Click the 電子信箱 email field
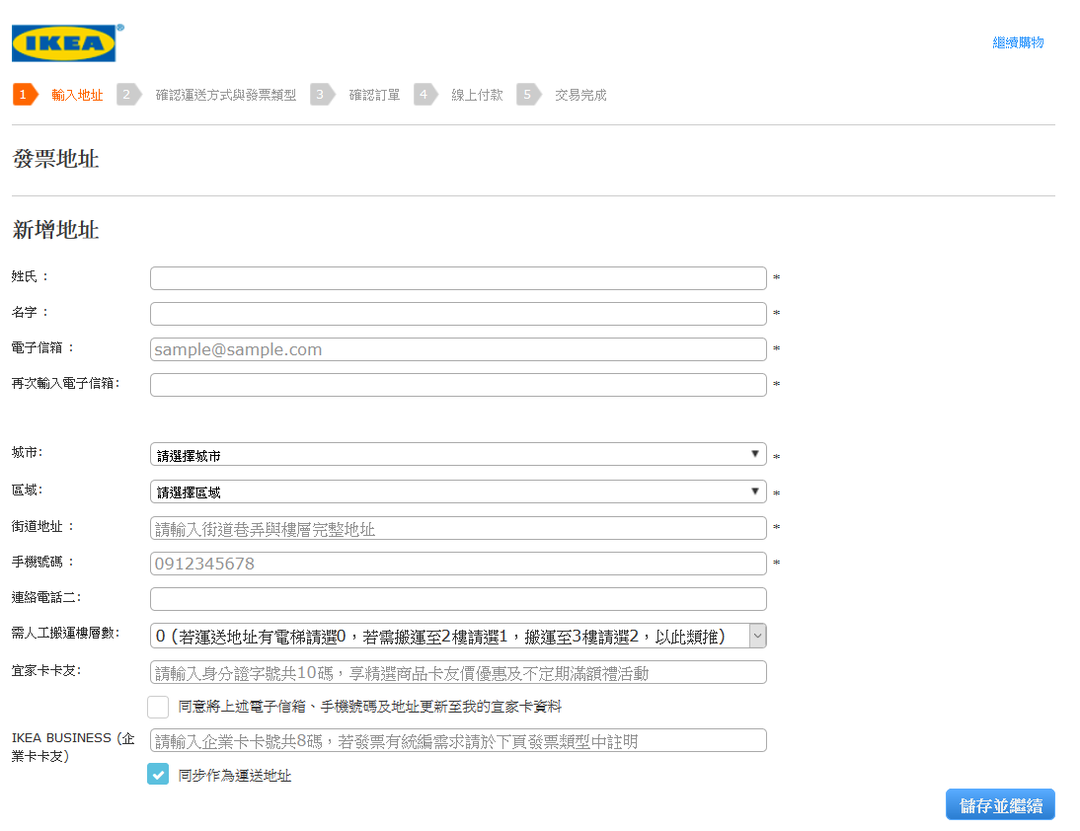This screenshot has height=831, width=1080. pyautogui.click(x=458, y=349)
